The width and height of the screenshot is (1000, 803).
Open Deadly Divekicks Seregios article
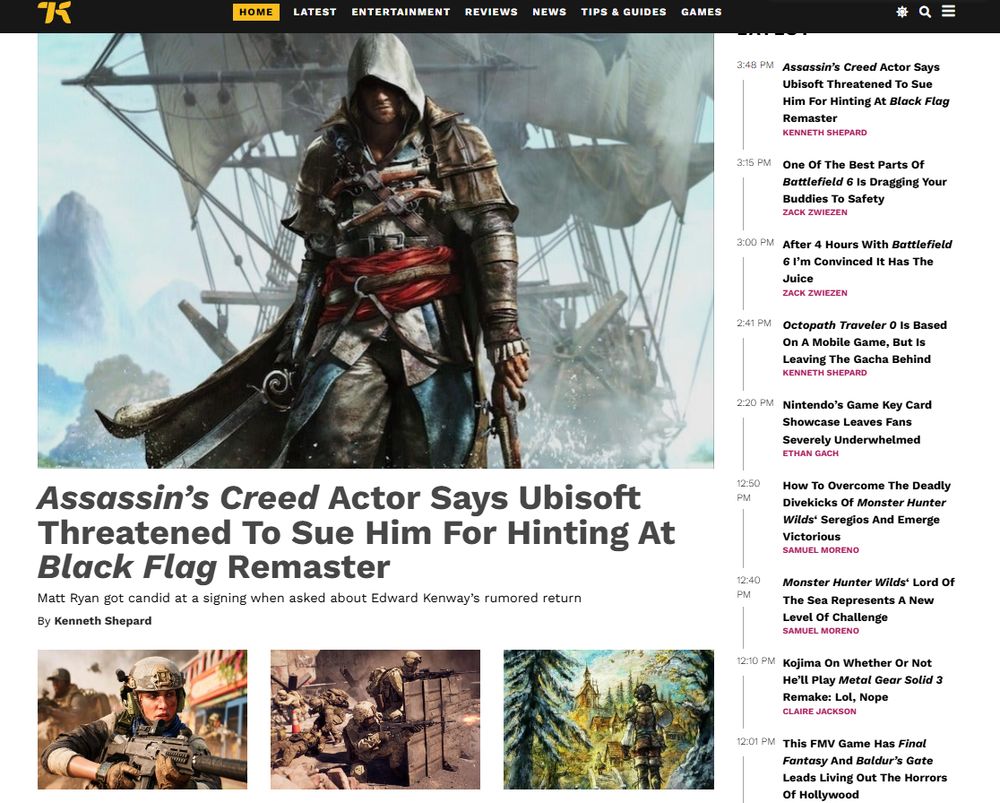pos(866,511)
